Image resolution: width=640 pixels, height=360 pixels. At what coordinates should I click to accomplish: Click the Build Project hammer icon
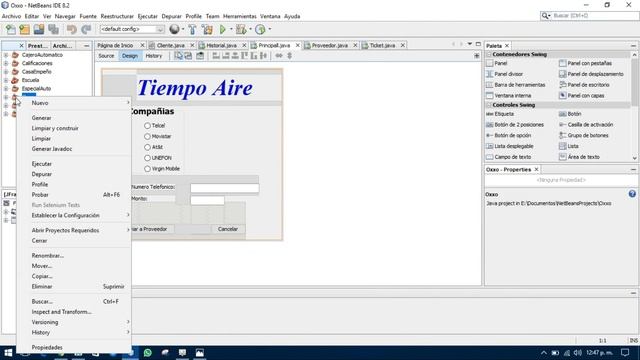192,29
